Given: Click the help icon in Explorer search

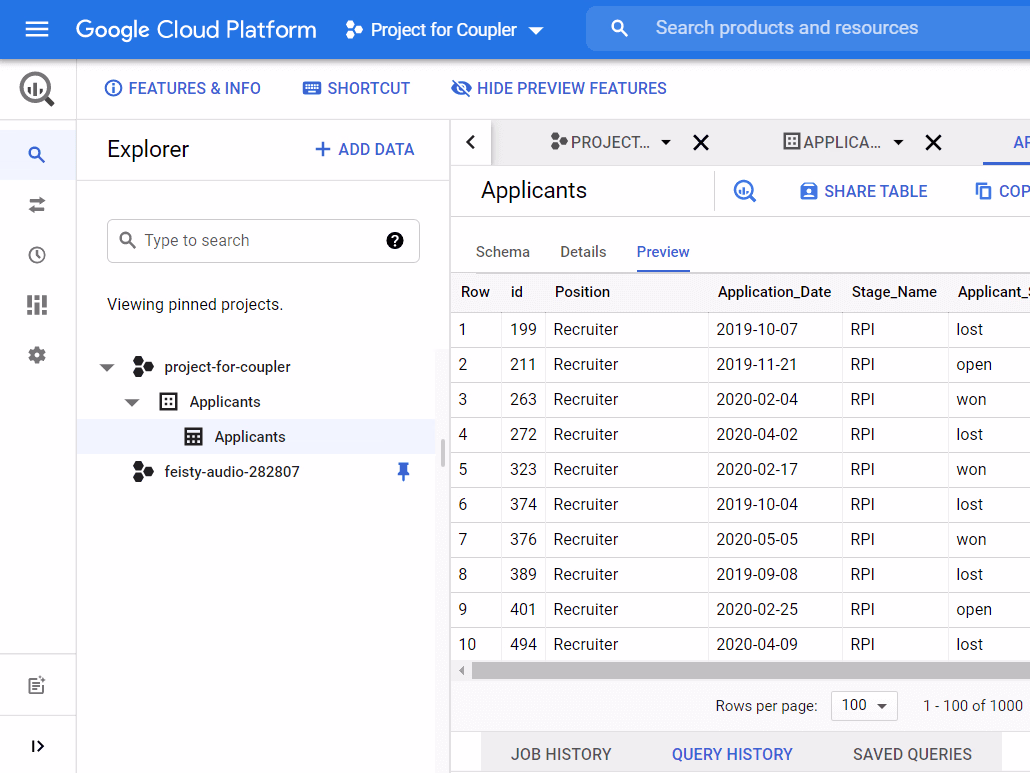Looking at the screenshot, I should pyautogui.click(x=395, y=240).
